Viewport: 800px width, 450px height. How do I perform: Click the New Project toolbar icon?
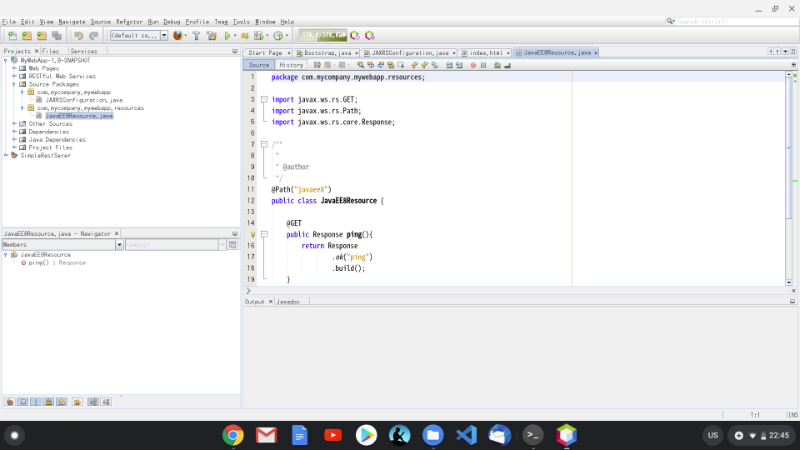click(27, 35)
